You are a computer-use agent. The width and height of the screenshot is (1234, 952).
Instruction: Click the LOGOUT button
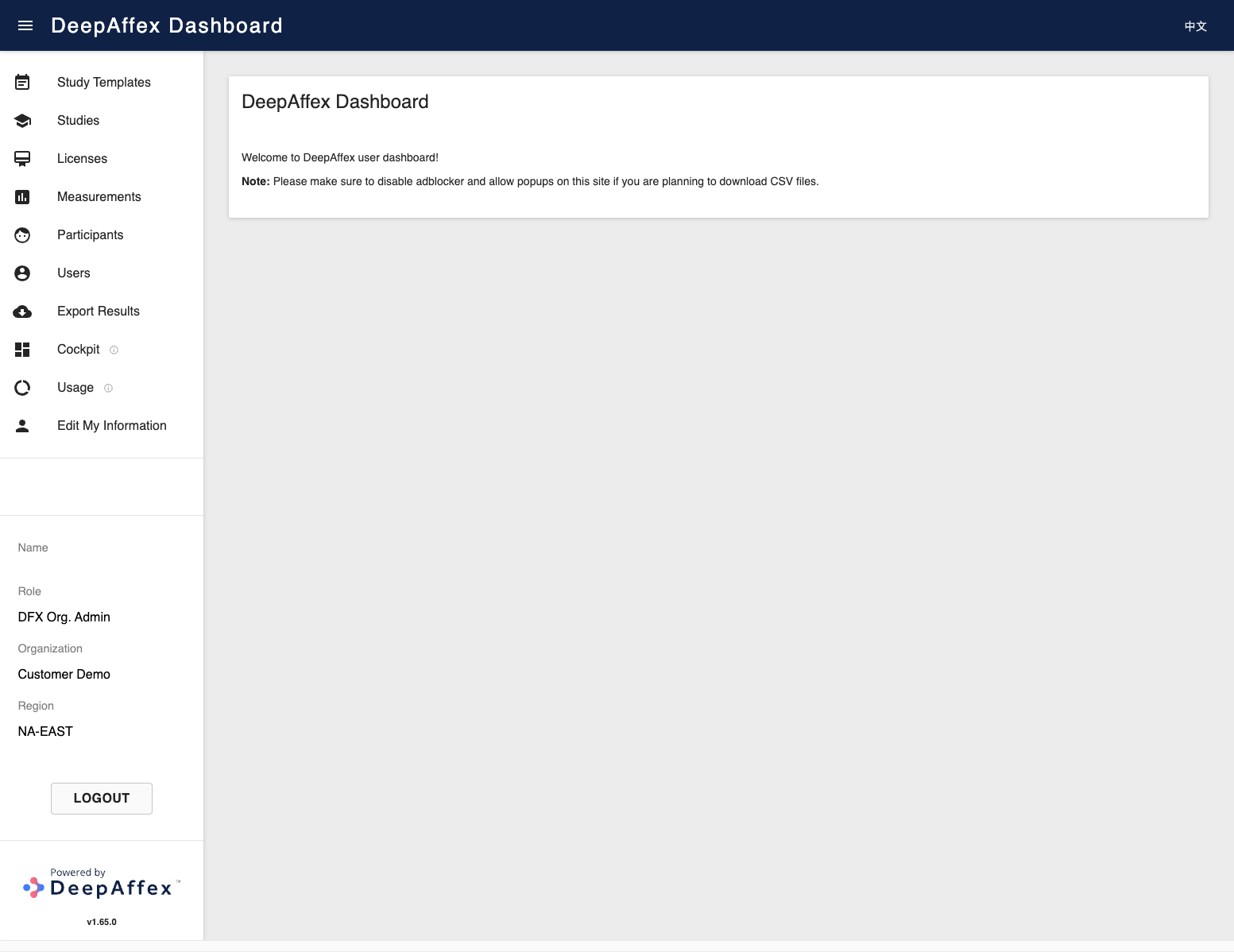pyautogui.click(x=102, y=798)
